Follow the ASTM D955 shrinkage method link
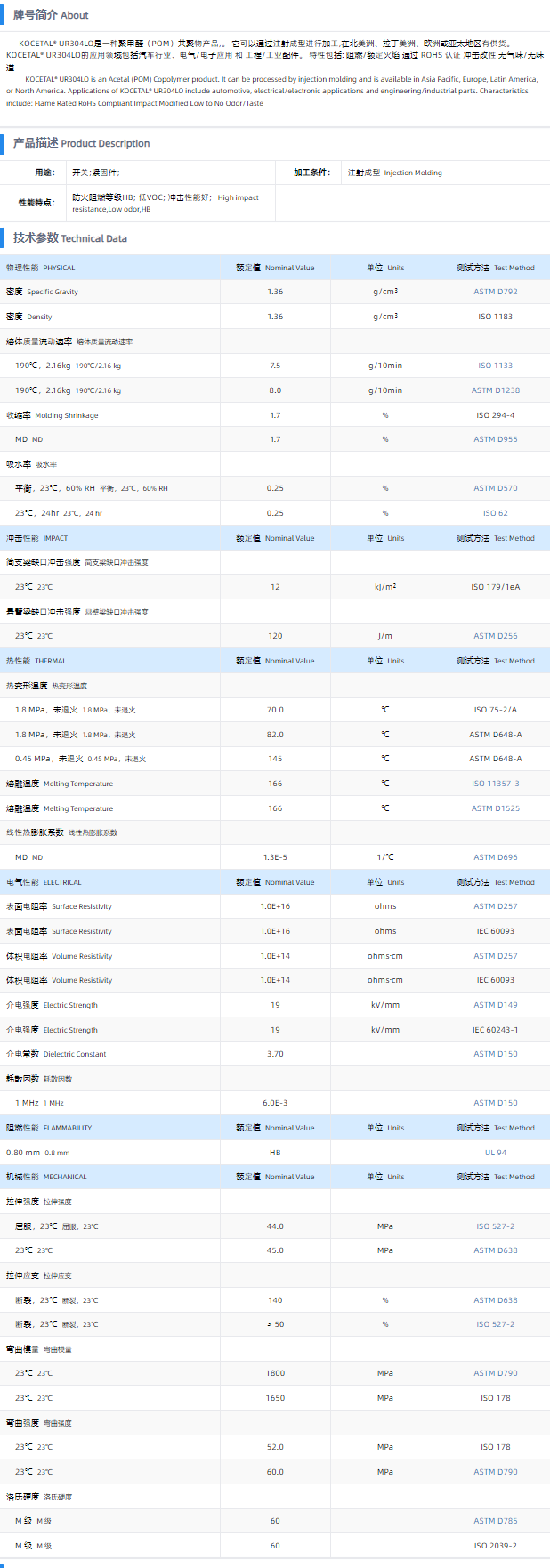The height and width of the screenshot is (1568, 550). click(495, 439)
